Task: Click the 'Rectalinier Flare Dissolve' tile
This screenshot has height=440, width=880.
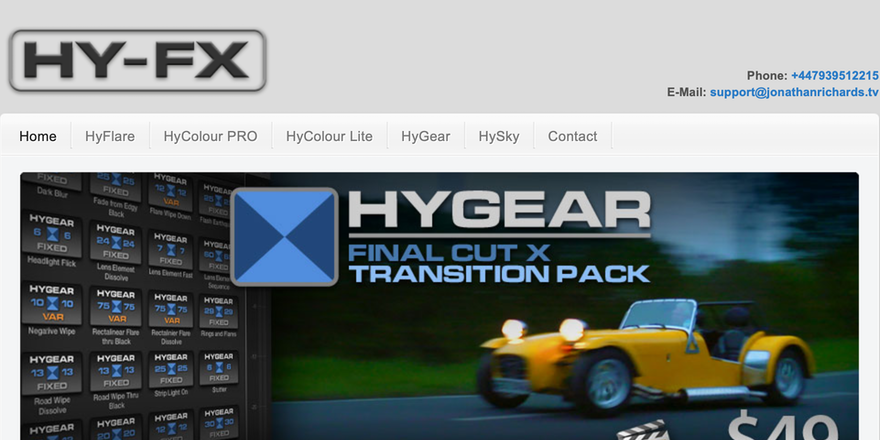Action: (171, 320)
